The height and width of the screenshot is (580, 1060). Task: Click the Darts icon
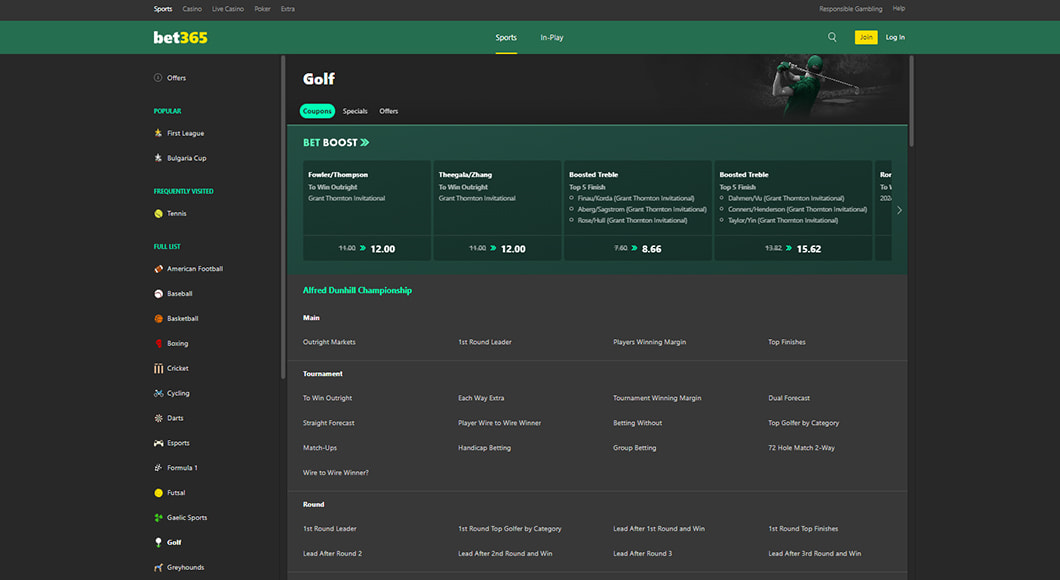(158, 418)
